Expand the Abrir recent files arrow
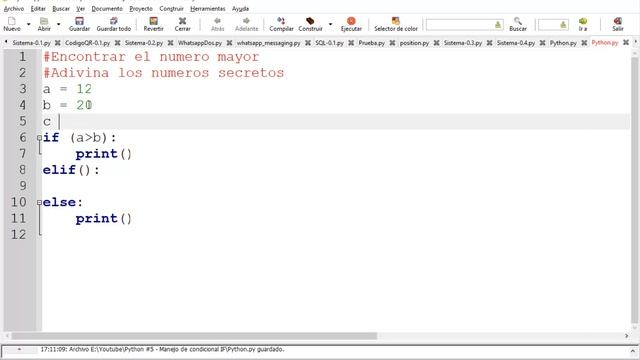Screen dimensions: 640x360 point(58,24)
